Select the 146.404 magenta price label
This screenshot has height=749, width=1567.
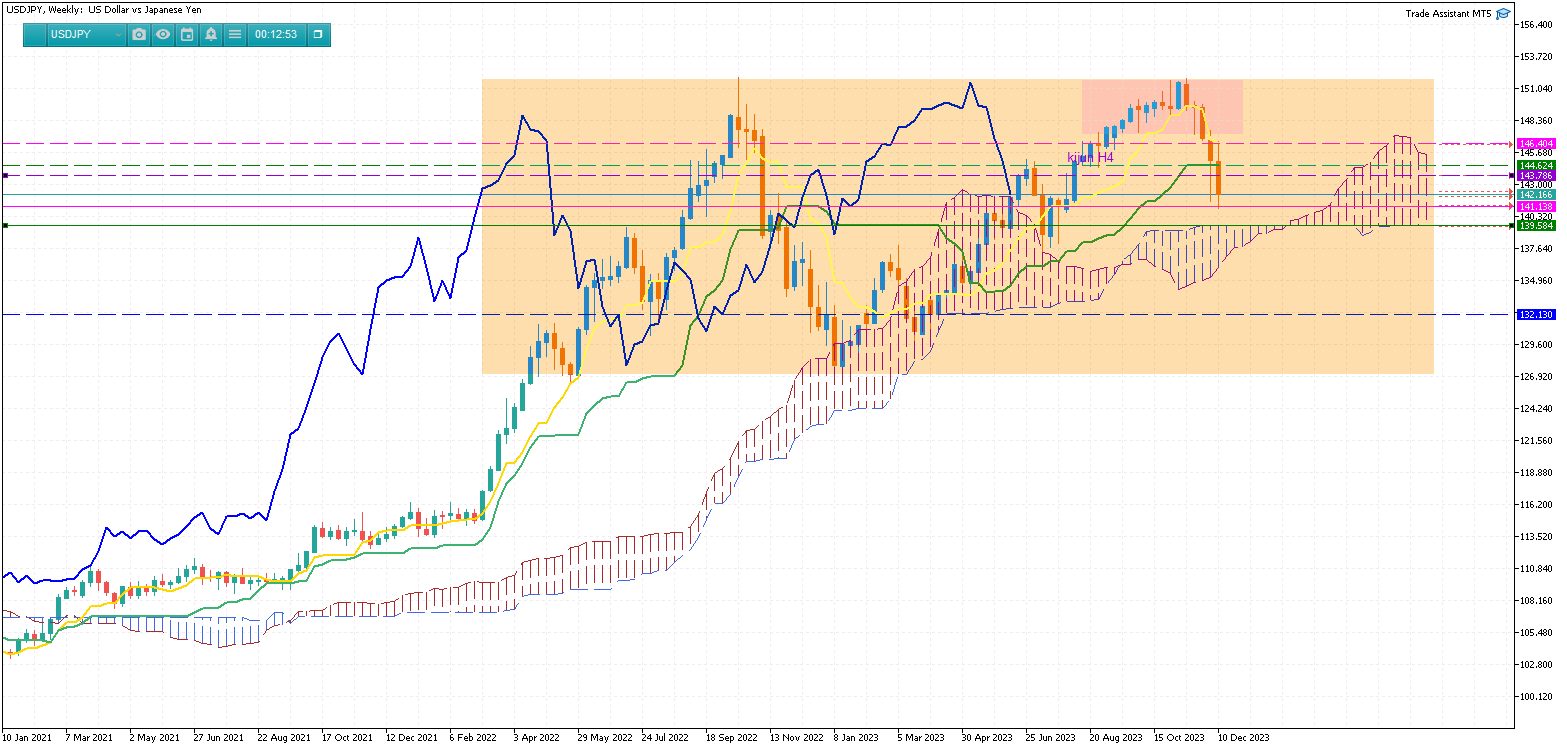[x=1536, y=144]
